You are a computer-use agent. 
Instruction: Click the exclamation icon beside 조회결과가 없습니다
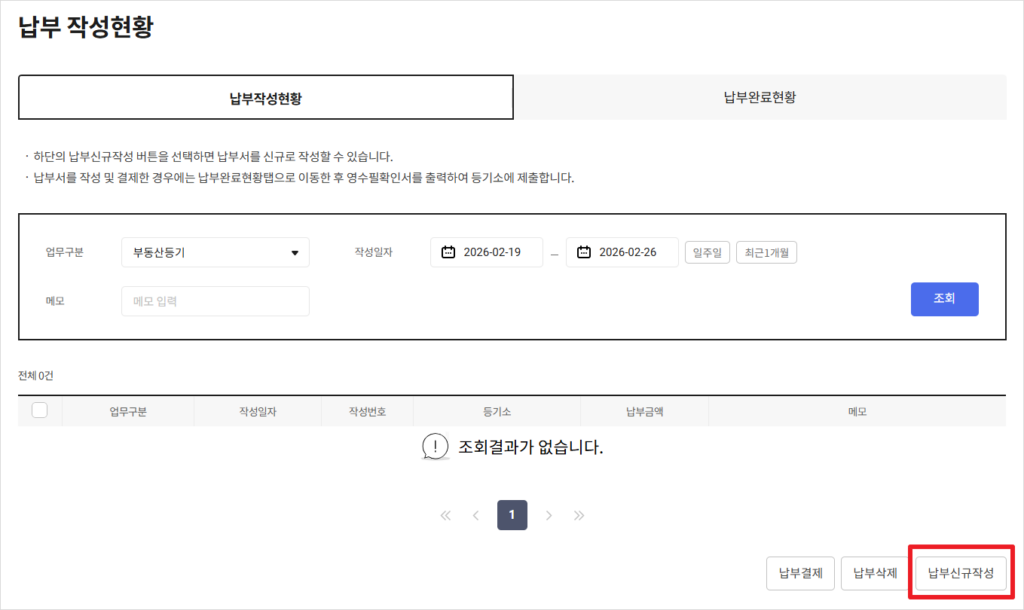[x=434, y=448]
